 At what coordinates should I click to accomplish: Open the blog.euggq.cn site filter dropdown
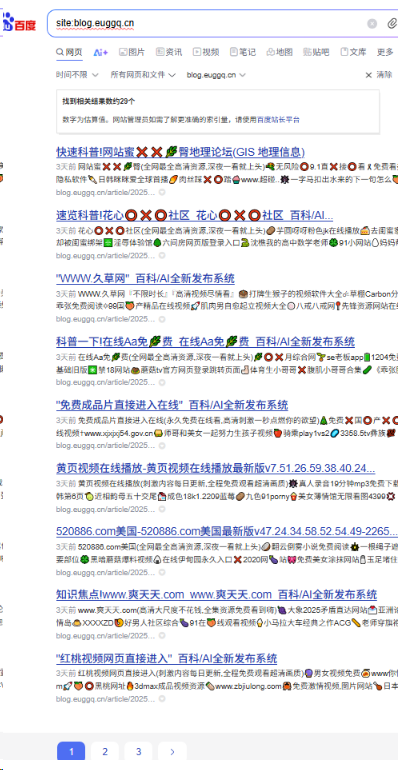[x=216, y=75]
